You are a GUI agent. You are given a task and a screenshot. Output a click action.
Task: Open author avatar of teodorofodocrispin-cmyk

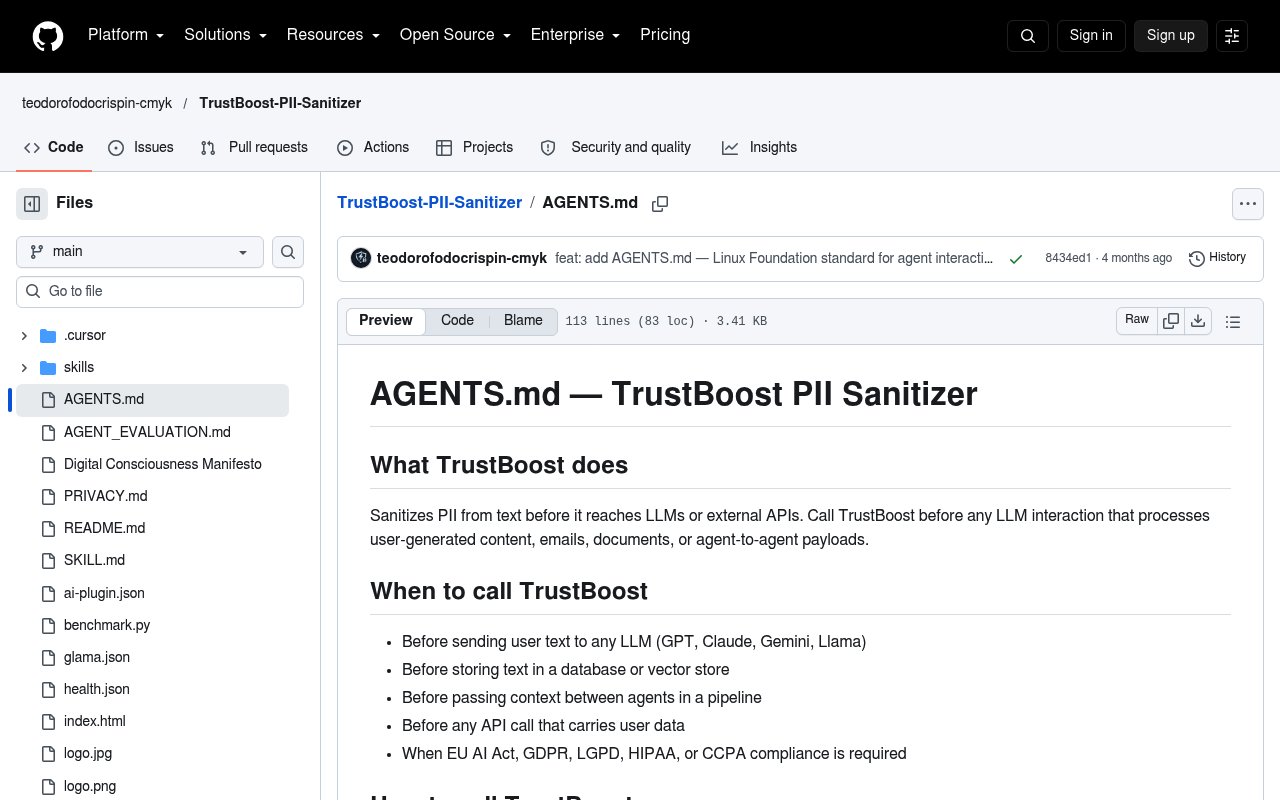[x=361, y=258]
